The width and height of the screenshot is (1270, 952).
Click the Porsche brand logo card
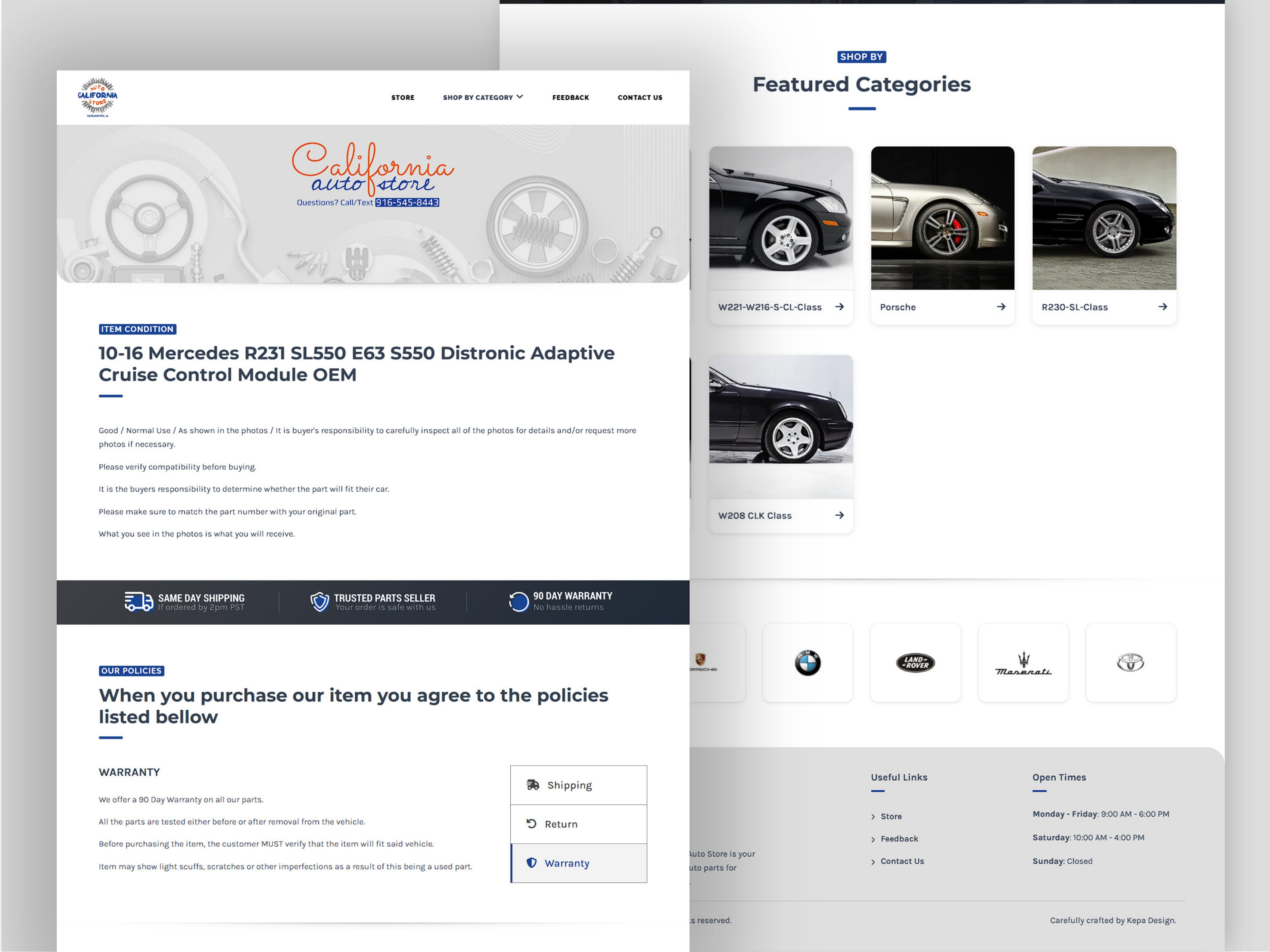click(x=716, y=663)
